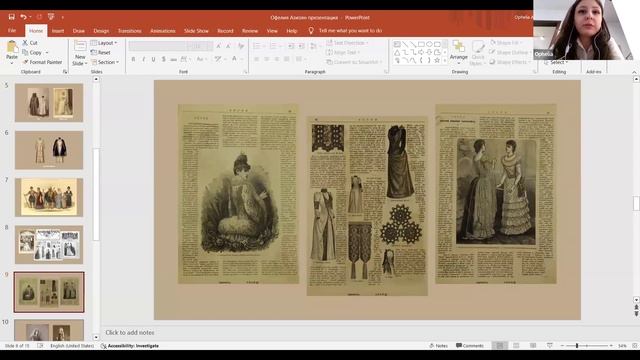Select slide 8 thumbnail

pyautogui.click(x=49, y=244)
